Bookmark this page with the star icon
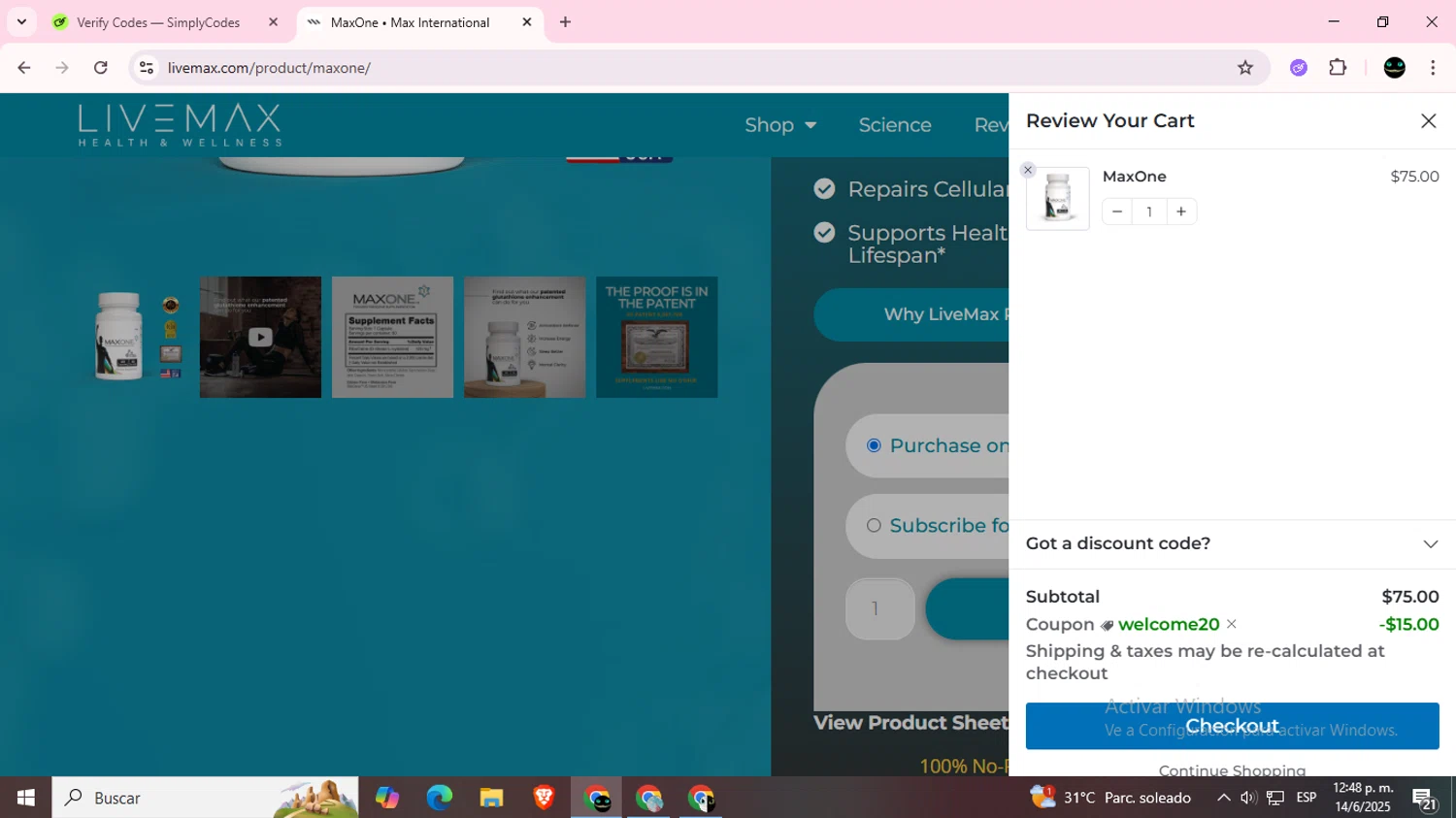This screenshot has height=818, width=1456. point(1245,68)
